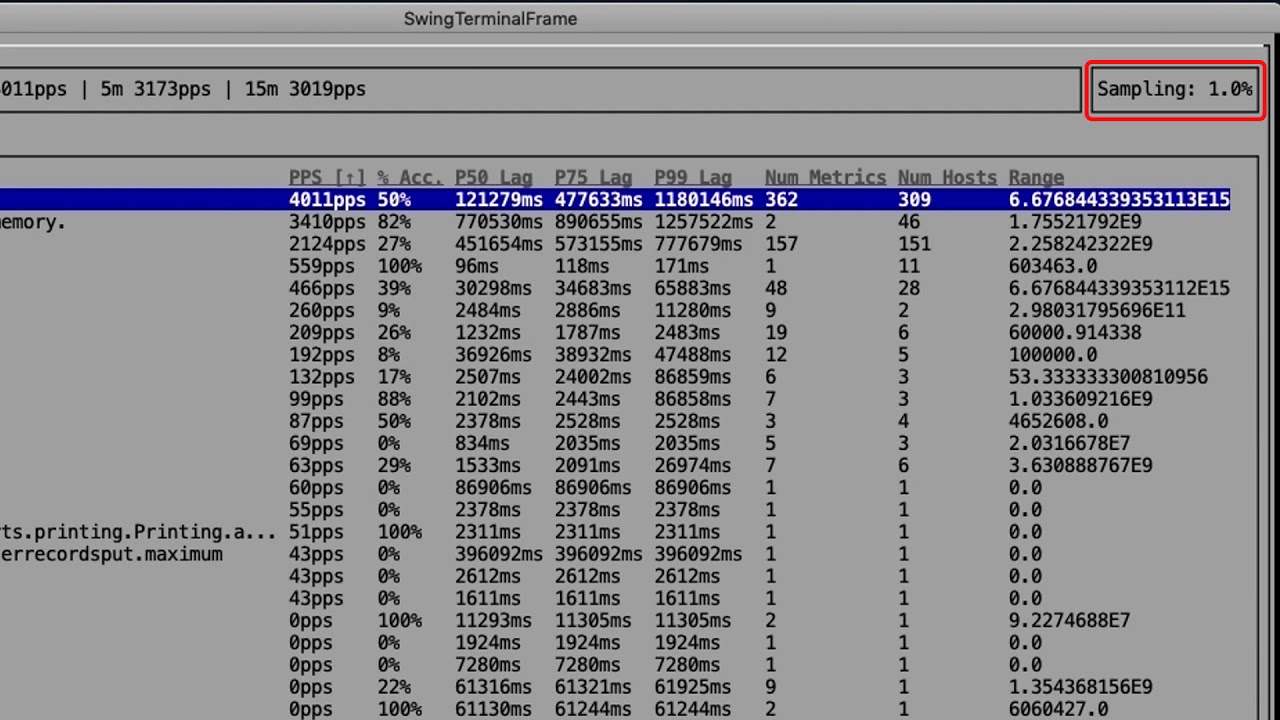Viewport: 1280px width, 720px height.
Task: Click the SwingTerminalFrame window title
Action: pos(490,19)
